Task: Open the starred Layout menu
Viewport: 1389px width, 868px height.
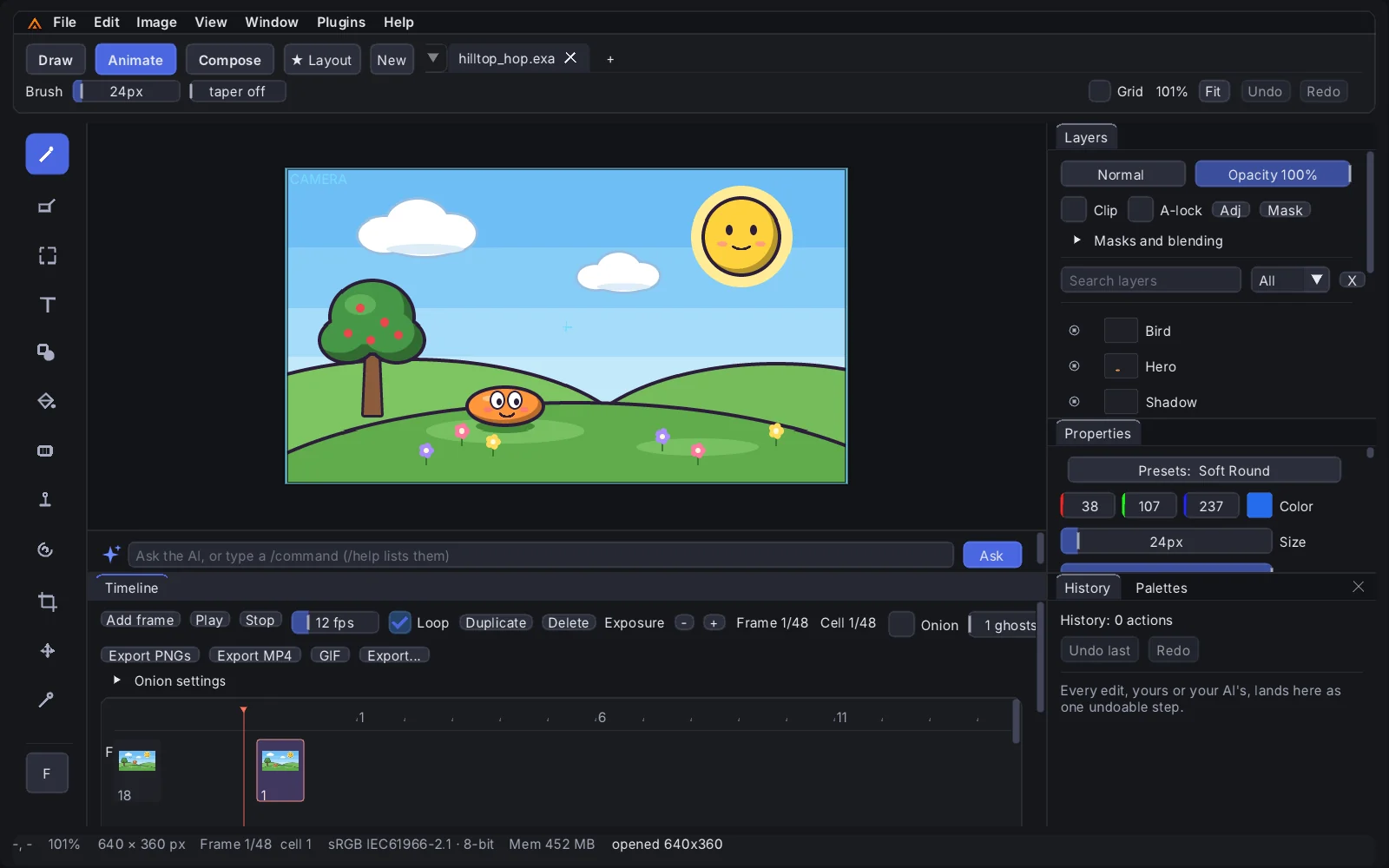Action: [322, 60]
